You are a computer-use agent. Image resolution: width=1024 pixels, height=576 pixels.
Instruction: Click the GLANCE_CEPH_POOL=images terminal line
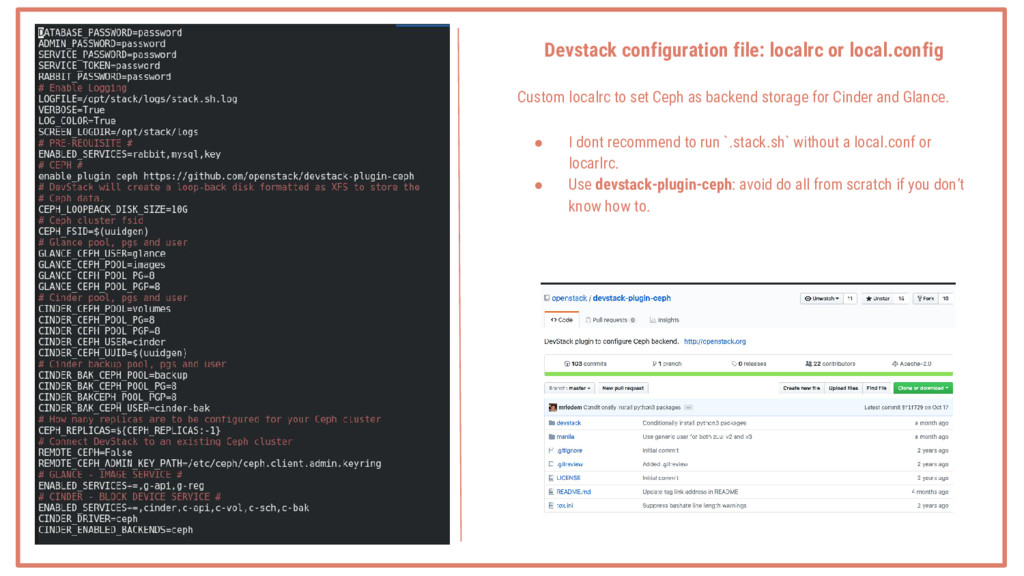102,265
